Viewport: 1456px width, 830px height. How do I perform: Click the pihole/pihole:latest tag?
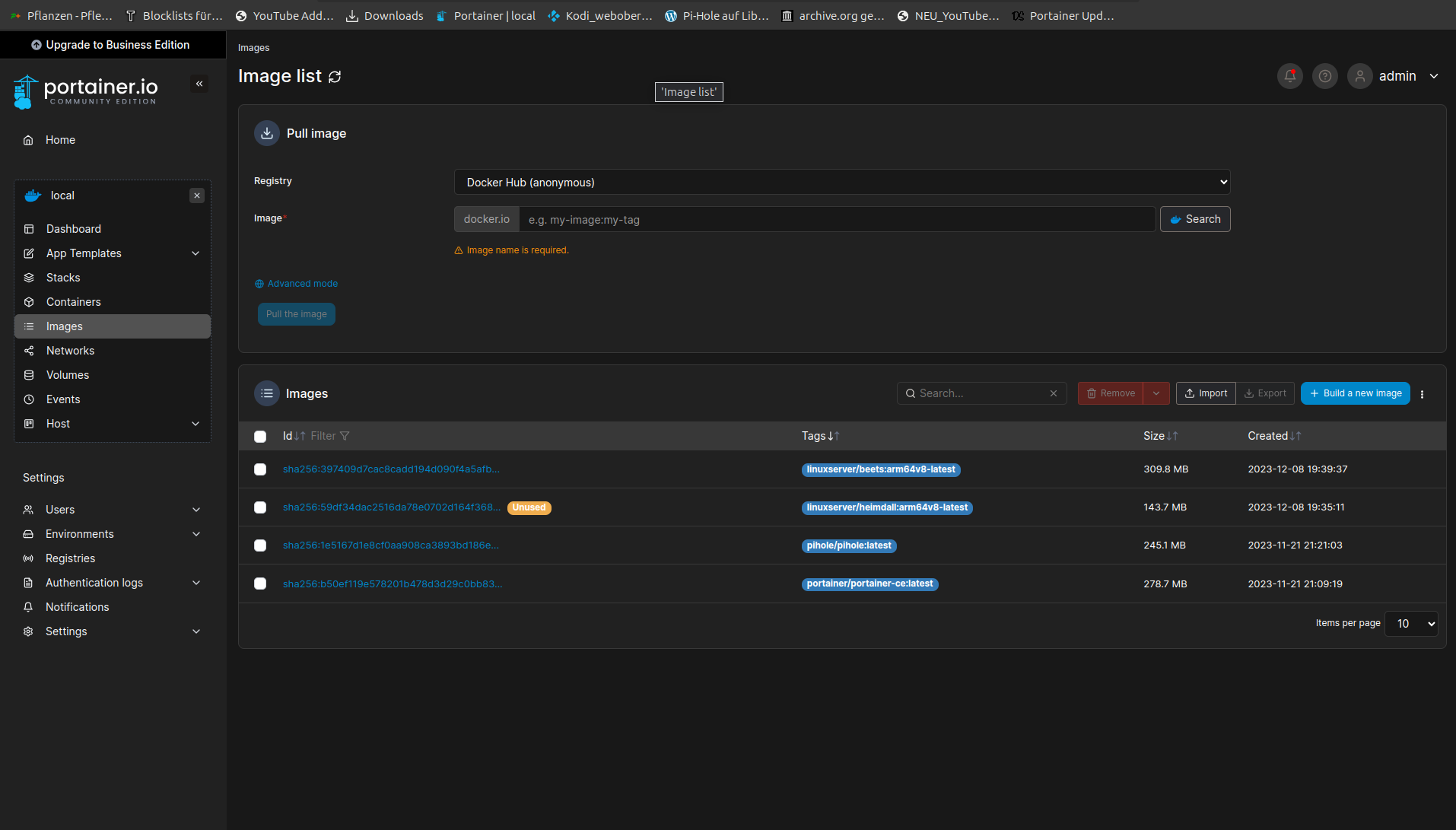(849, 545)
